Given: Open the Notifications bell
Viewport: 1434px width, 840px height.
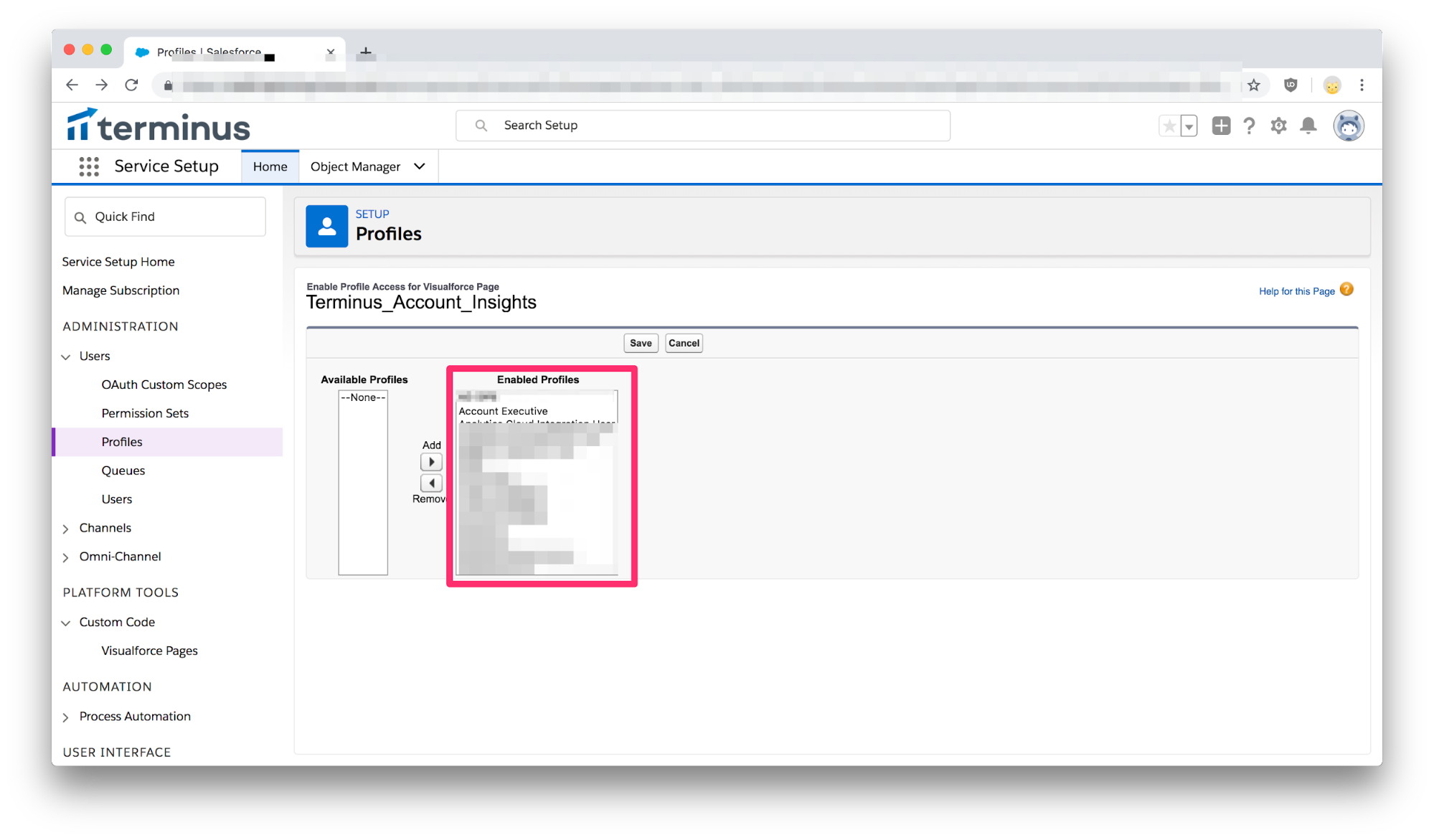Looking at the screenshot, I should click(1308, 126).
